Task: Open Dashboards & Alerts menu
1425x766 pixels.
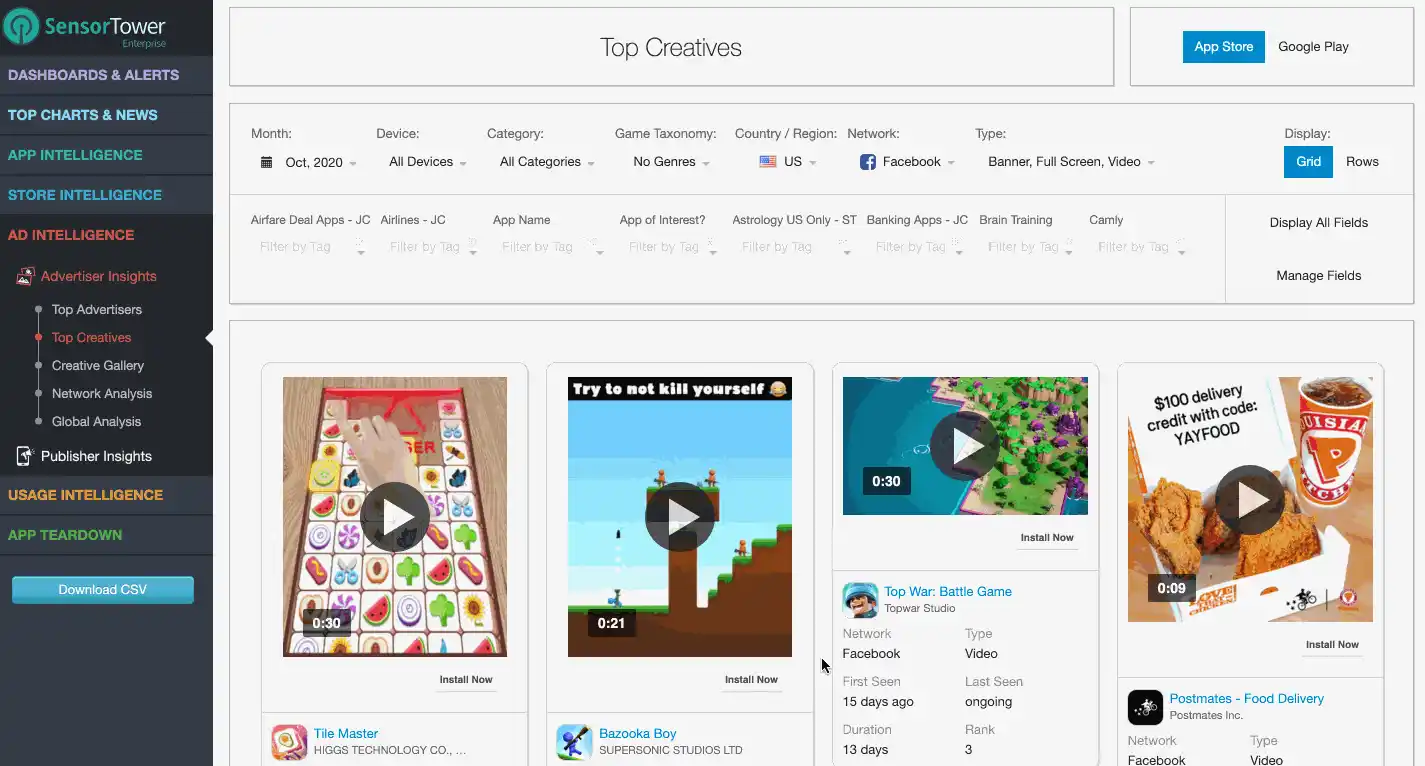Action: [x=106, y=75]
